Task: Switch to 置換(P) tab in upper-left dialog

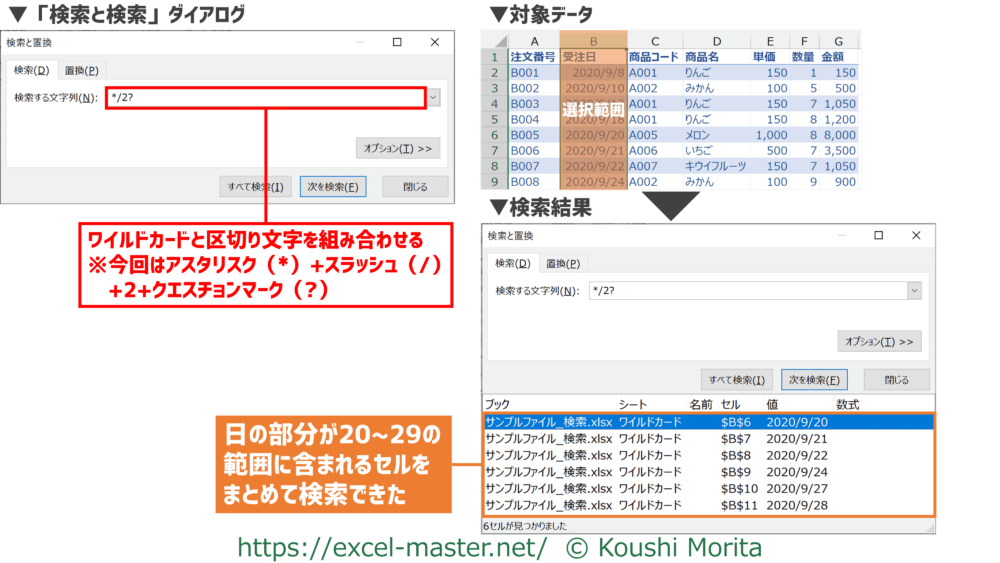Action: [81, 70]
